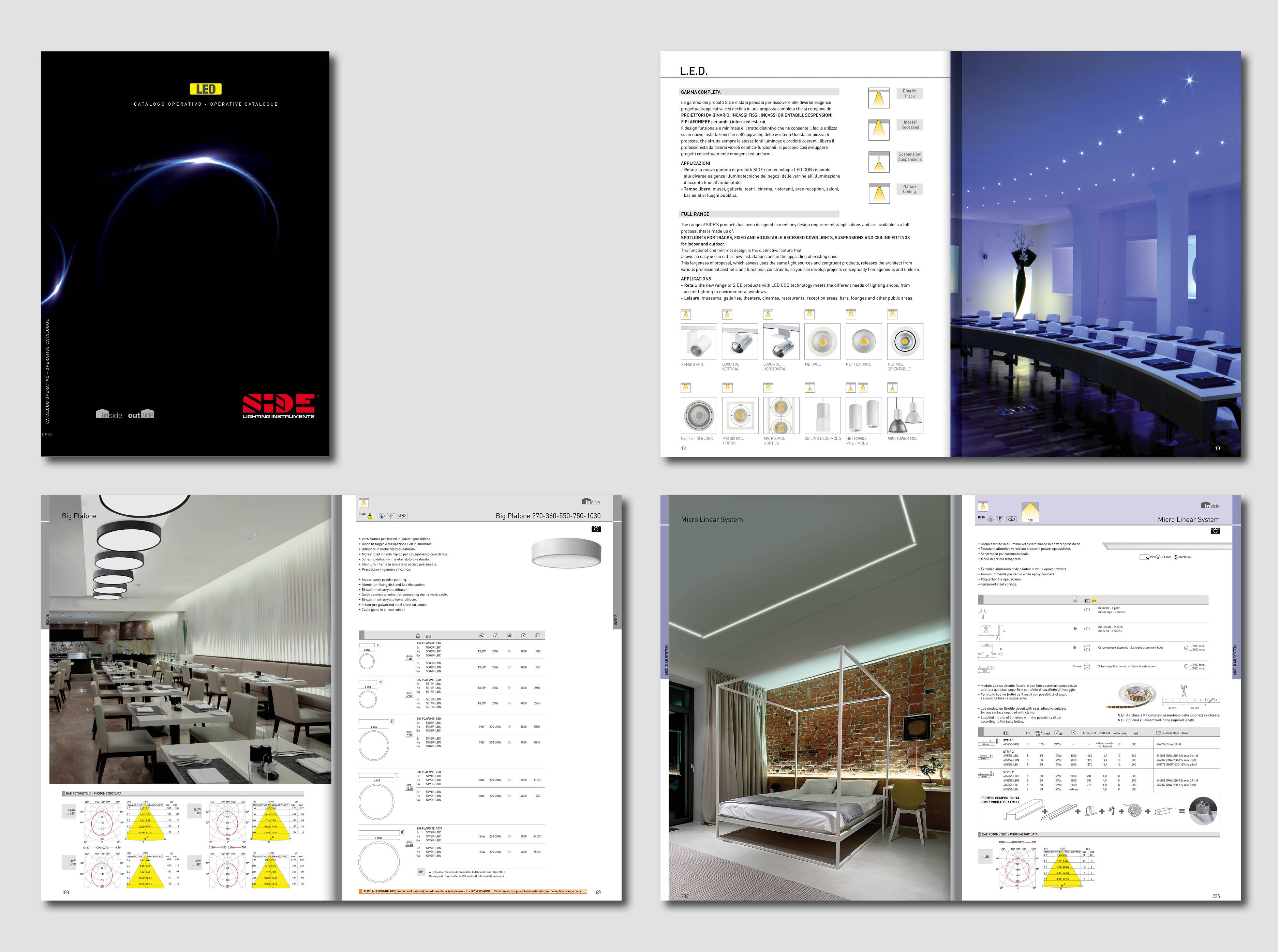The width and height of the screenshot is (1279, 952).
Task: Select the NET MCL ORIENTABILE product thumbnail
Action: click(905, 342)
